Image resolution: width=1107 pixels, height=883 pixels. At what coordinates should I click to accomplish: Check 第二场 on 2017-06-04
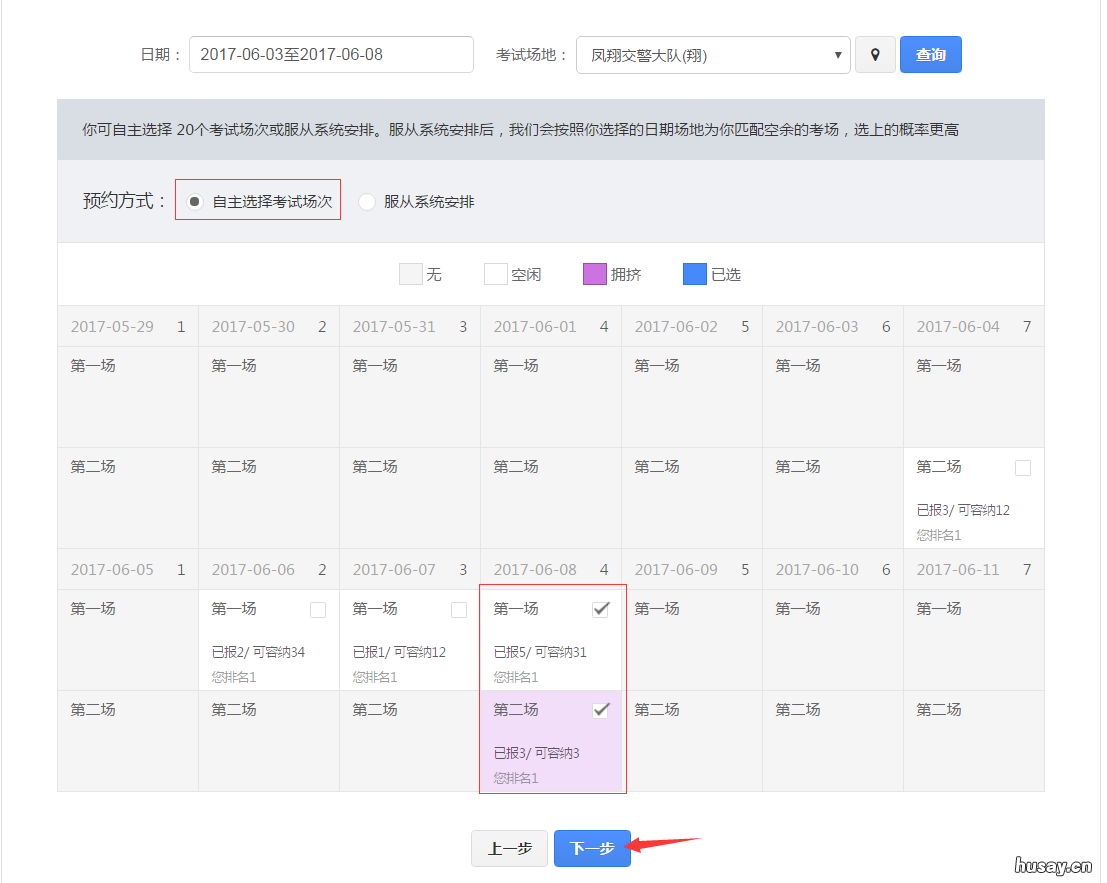1024,467
